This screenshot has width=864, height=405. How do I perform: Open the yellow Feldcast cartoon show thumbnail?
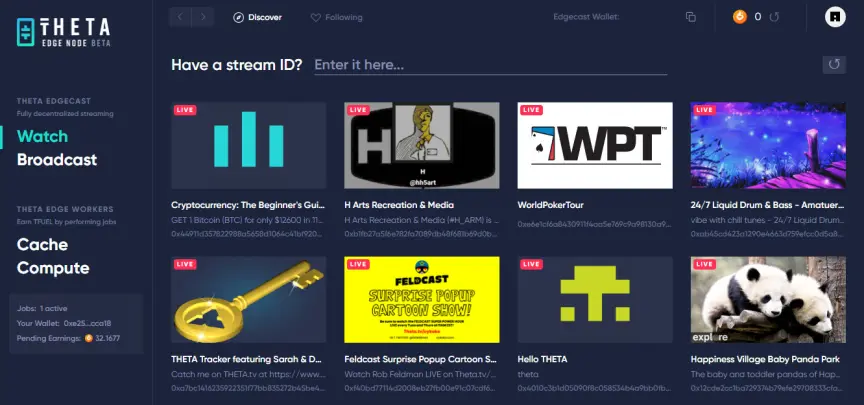pyautogui.click(x=422, y=299)
